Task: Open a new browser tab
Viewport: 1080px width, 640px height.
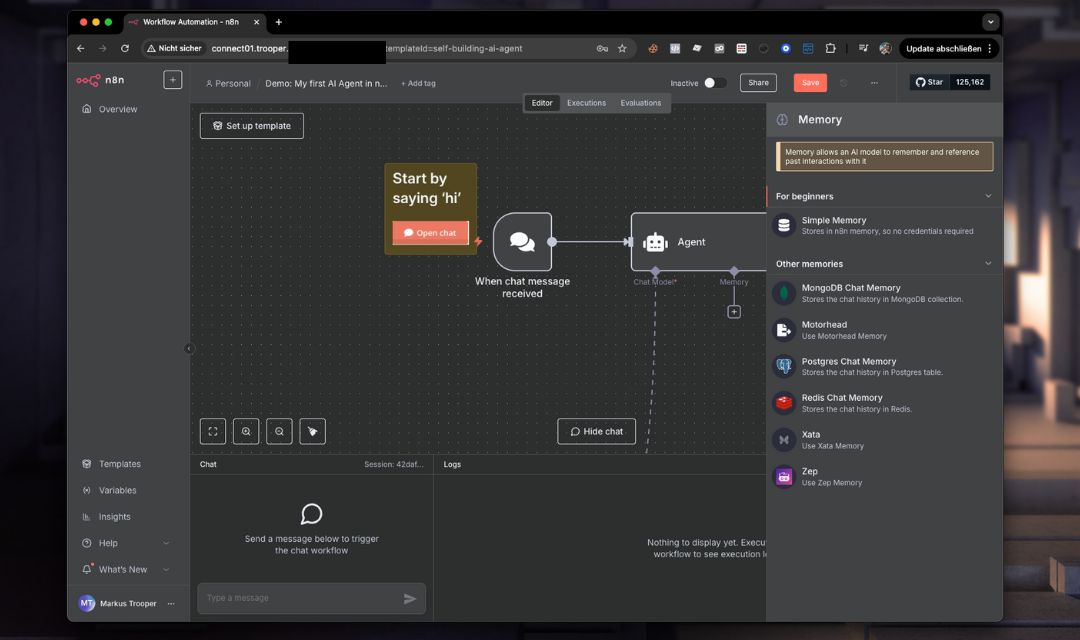Action: (278, 22)
